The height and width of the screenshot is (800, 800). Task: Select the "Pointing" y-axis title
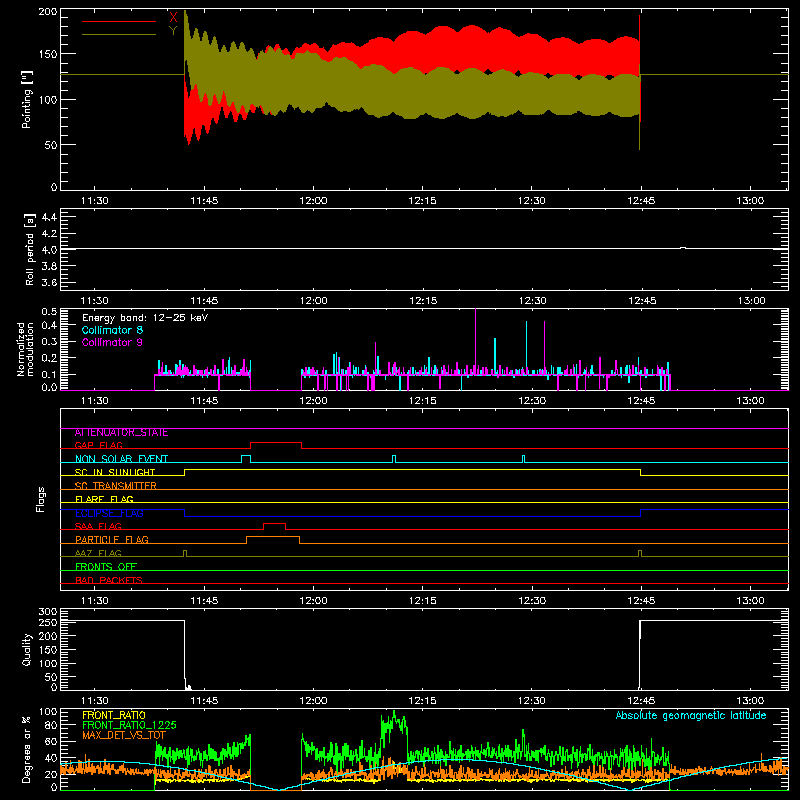[27, 99]
